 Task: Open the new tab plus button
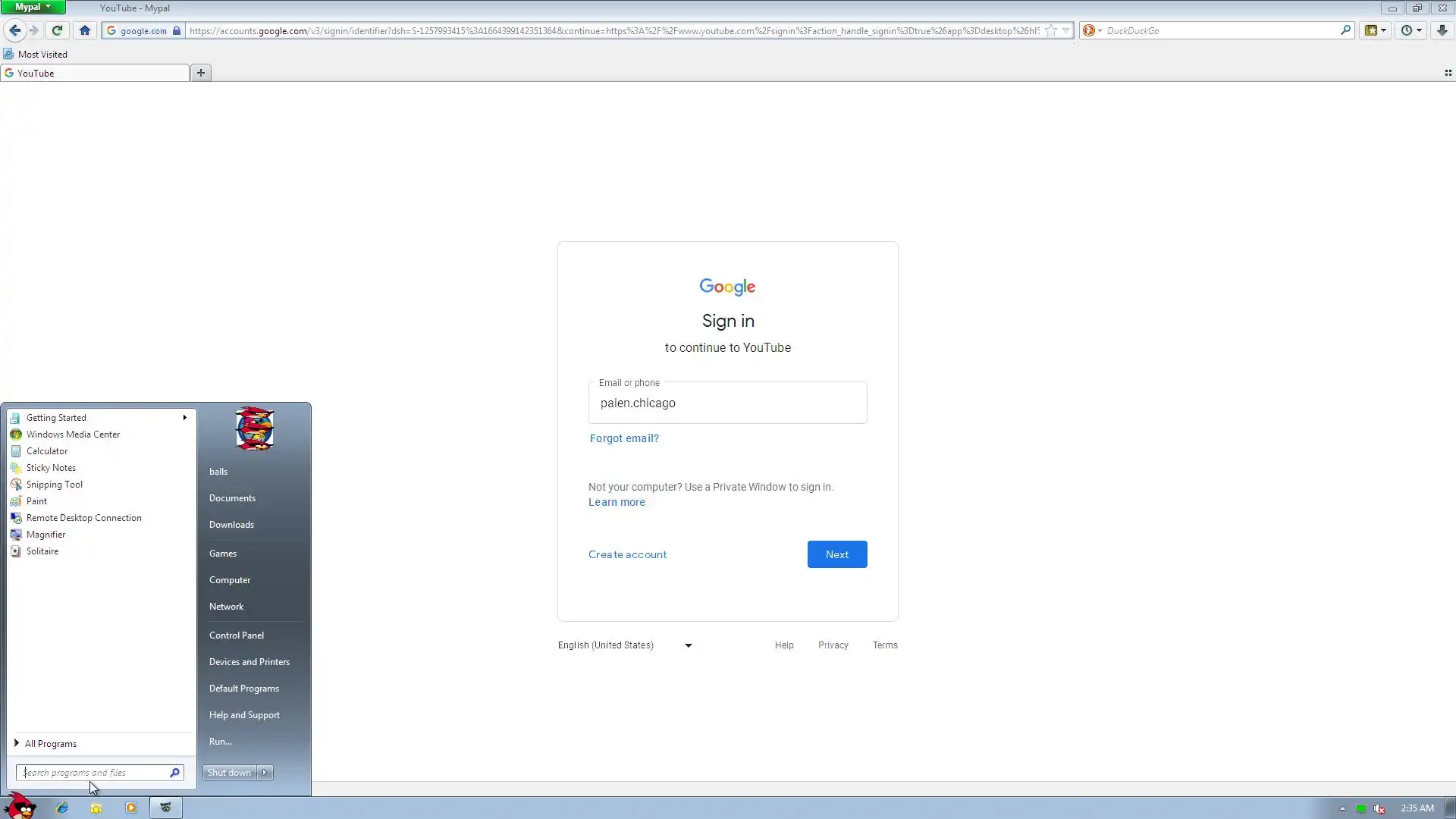[x=201, y=73]
